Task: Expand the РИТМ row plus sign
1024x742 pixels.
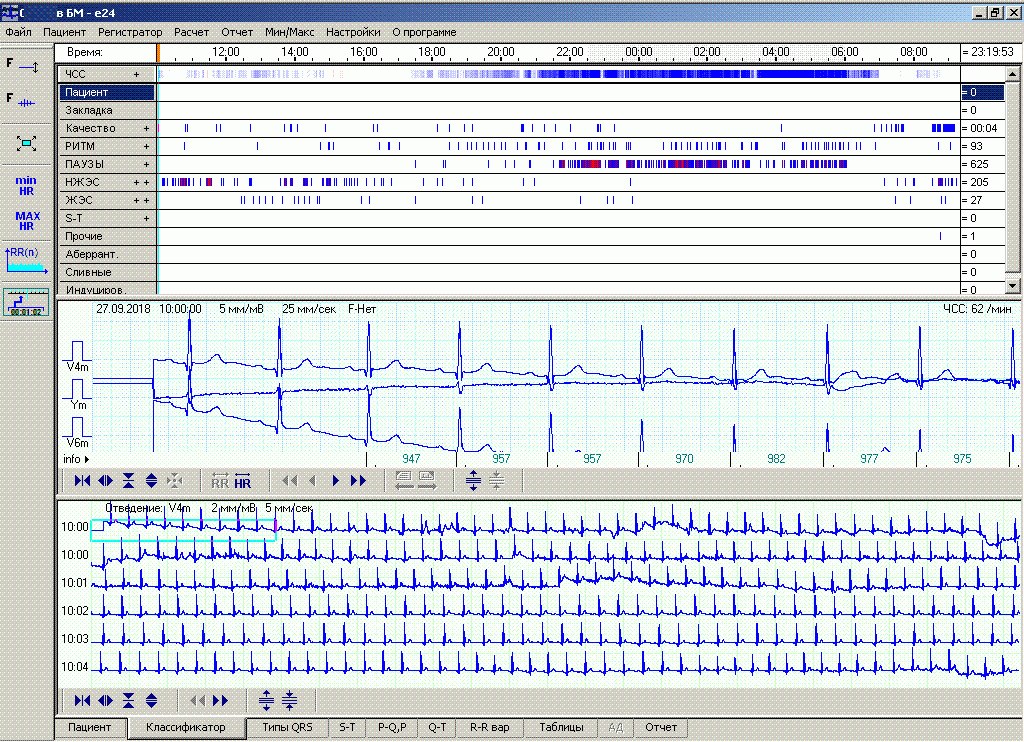Action: [x=146, y=146]
